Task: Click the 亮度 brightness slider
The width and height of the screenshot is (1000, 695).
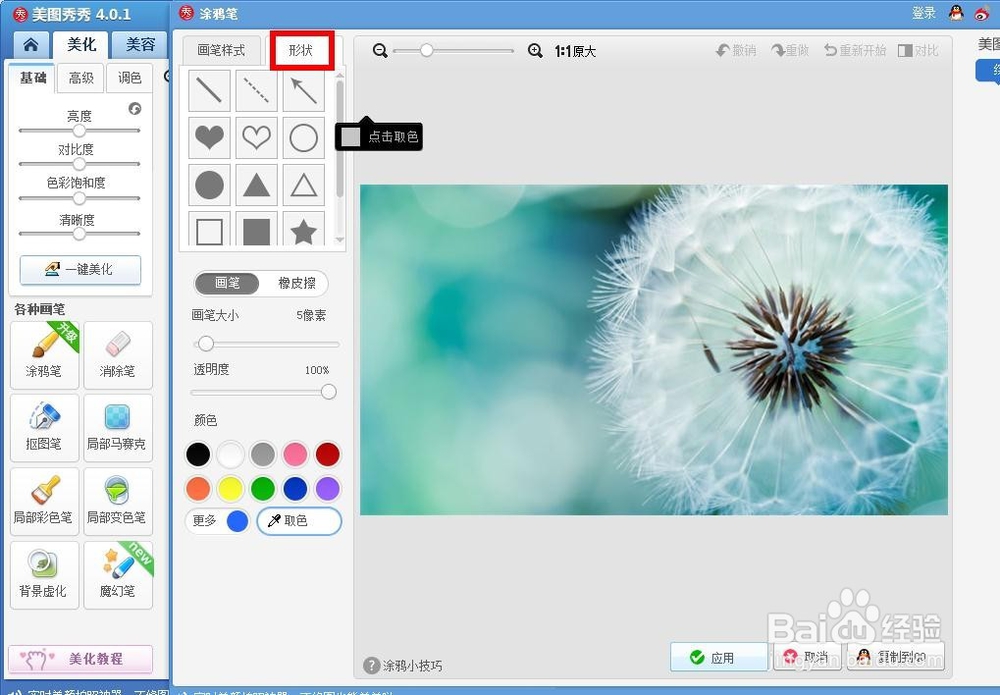Action: [x=79, y=131]
